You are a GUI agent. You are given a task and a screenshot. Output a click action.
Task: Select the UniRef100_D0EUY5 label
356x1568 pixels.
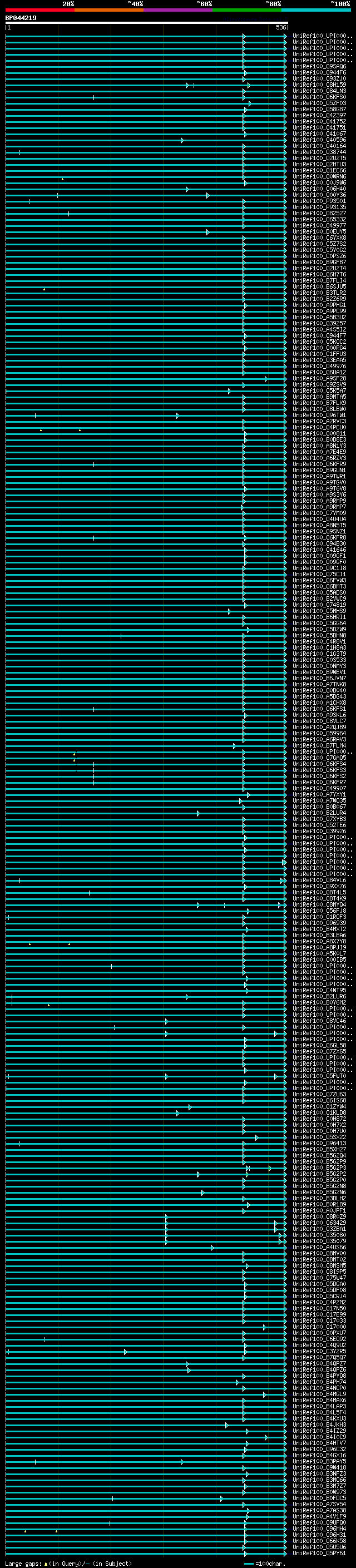click(319, 231)
